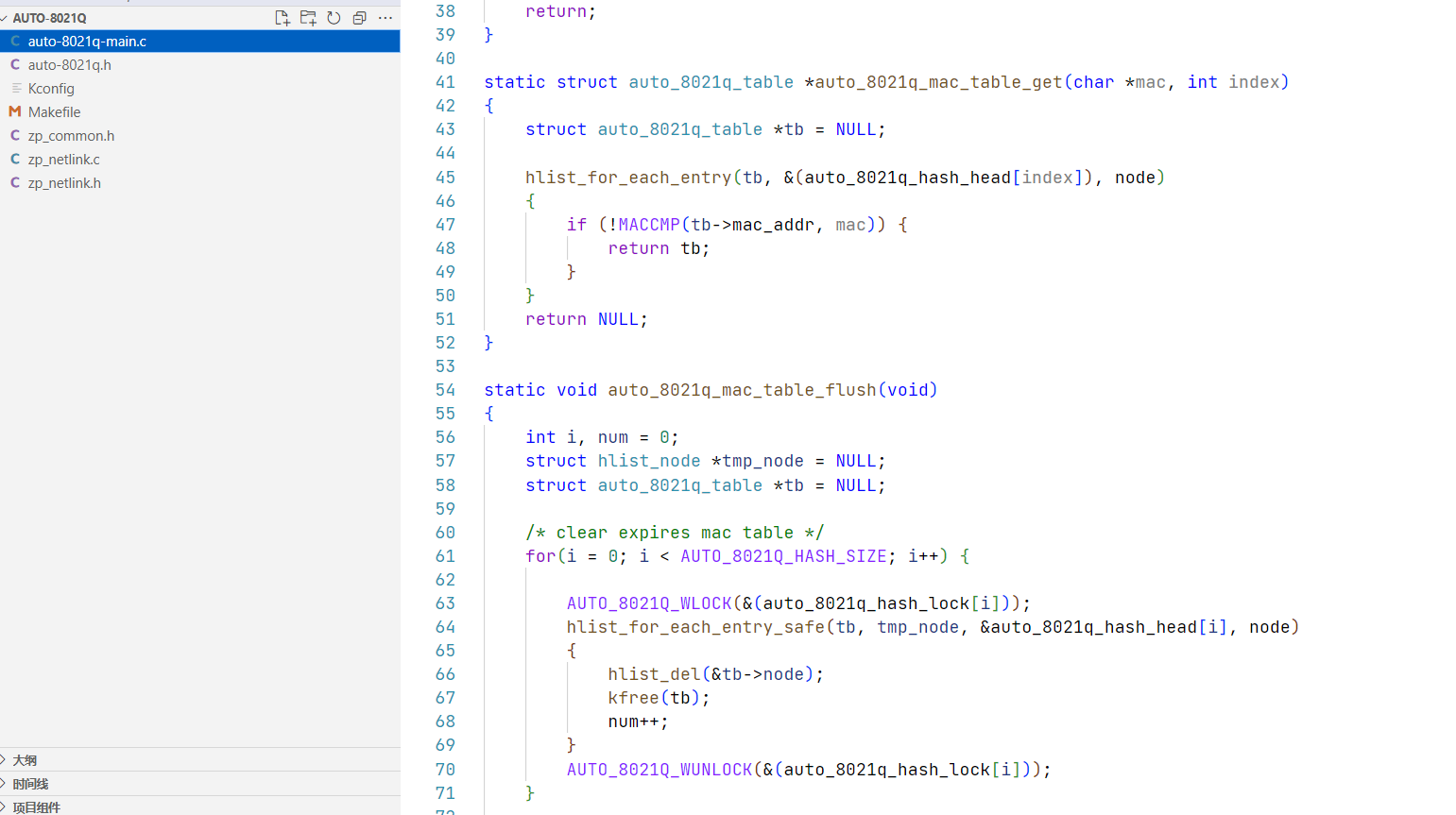The height and width of the screenshot is (815, 1456).
Task: Click line number 54 in the gutter
Action: (x=445, y=390)
